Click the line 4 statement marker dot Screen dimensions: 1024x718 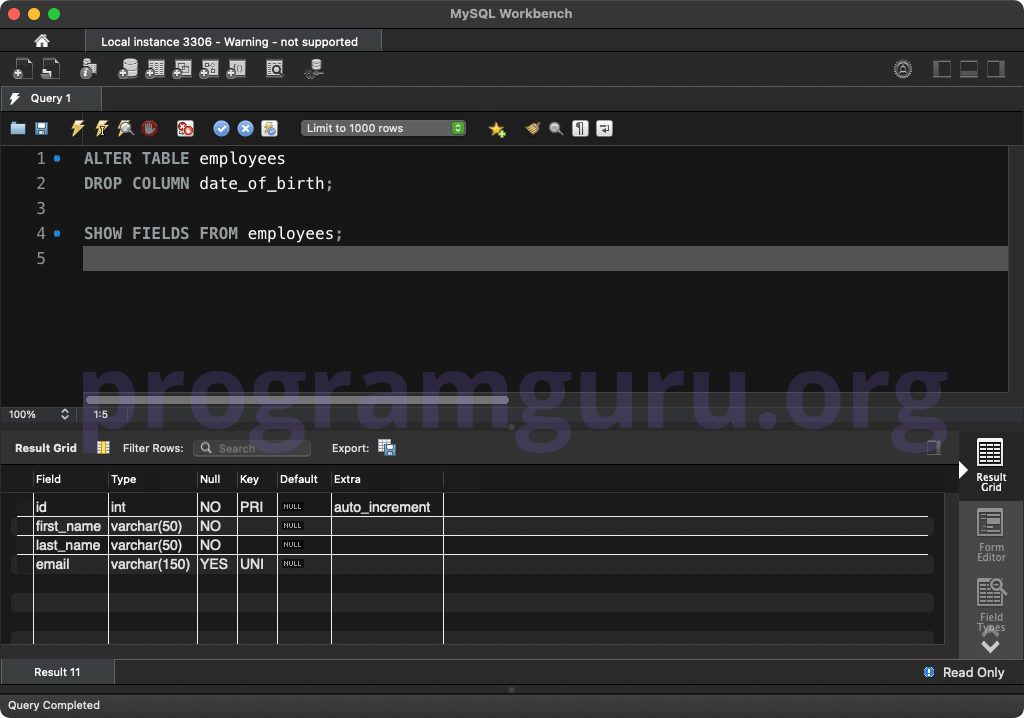point(57,233)
